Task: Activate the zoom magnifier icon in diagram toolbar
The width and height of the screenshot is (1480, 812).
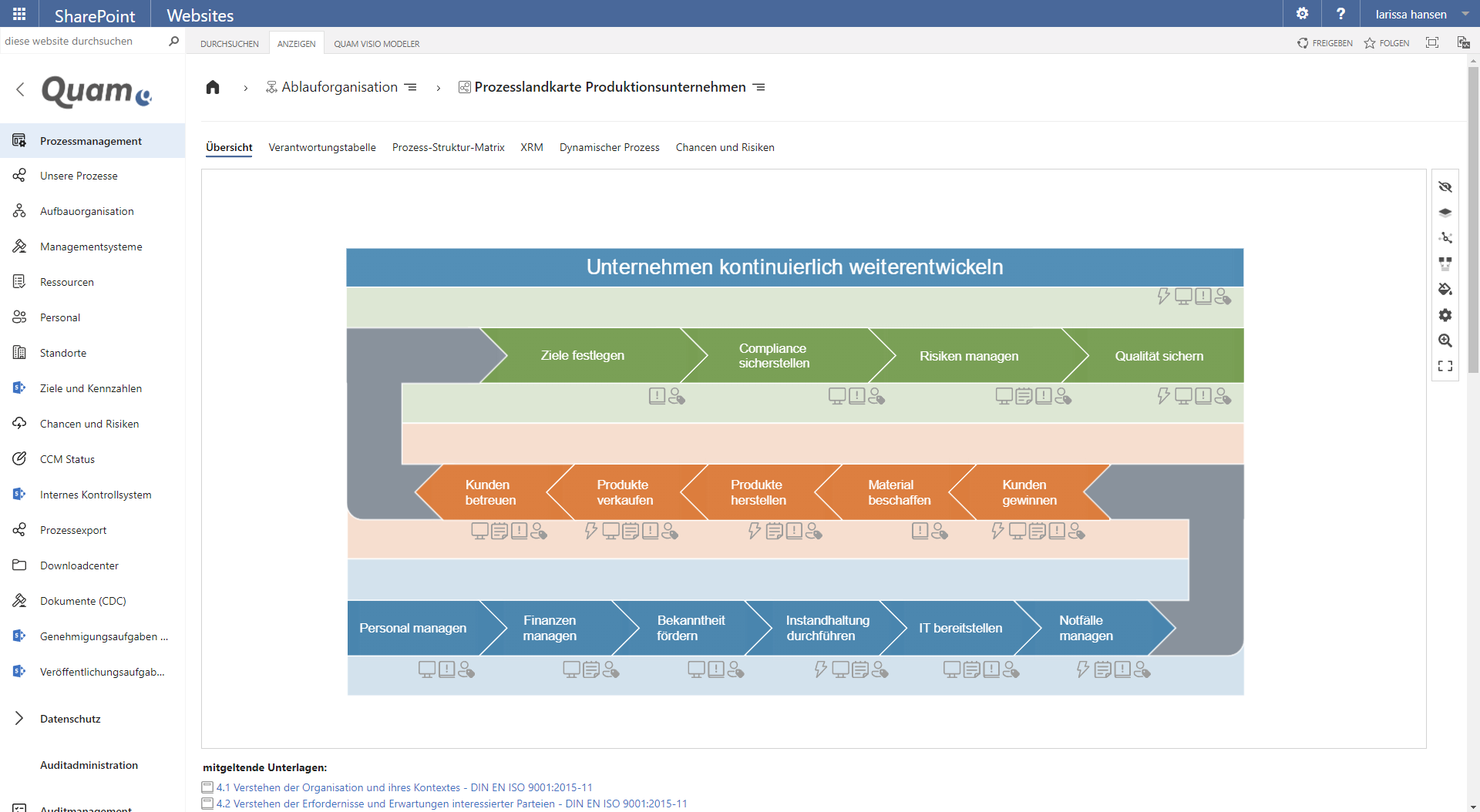Action: 1446,341
